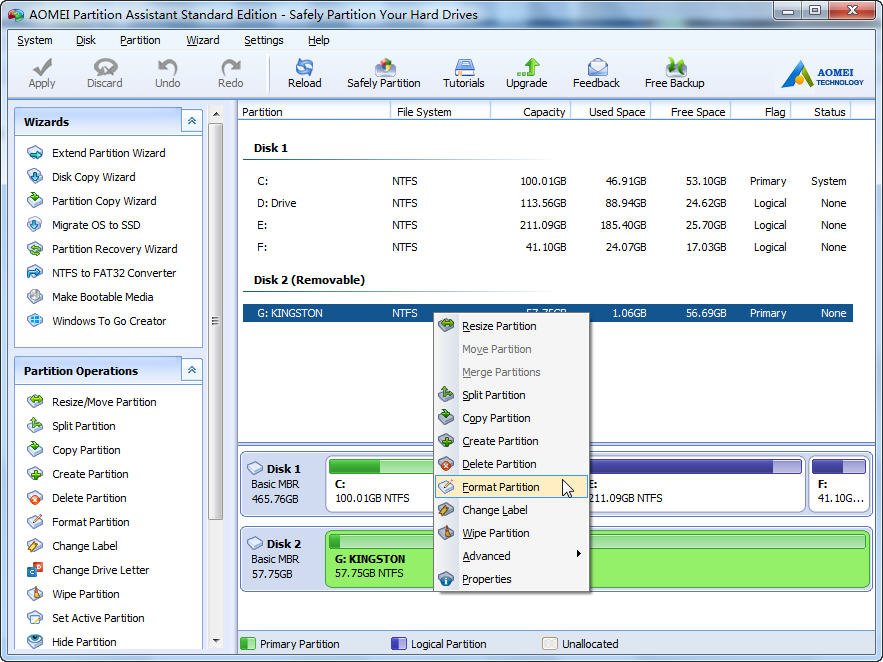The image size is (883, 662).
Task: Collapse the Partition Operations panel
Action: [x=190, y=370]
